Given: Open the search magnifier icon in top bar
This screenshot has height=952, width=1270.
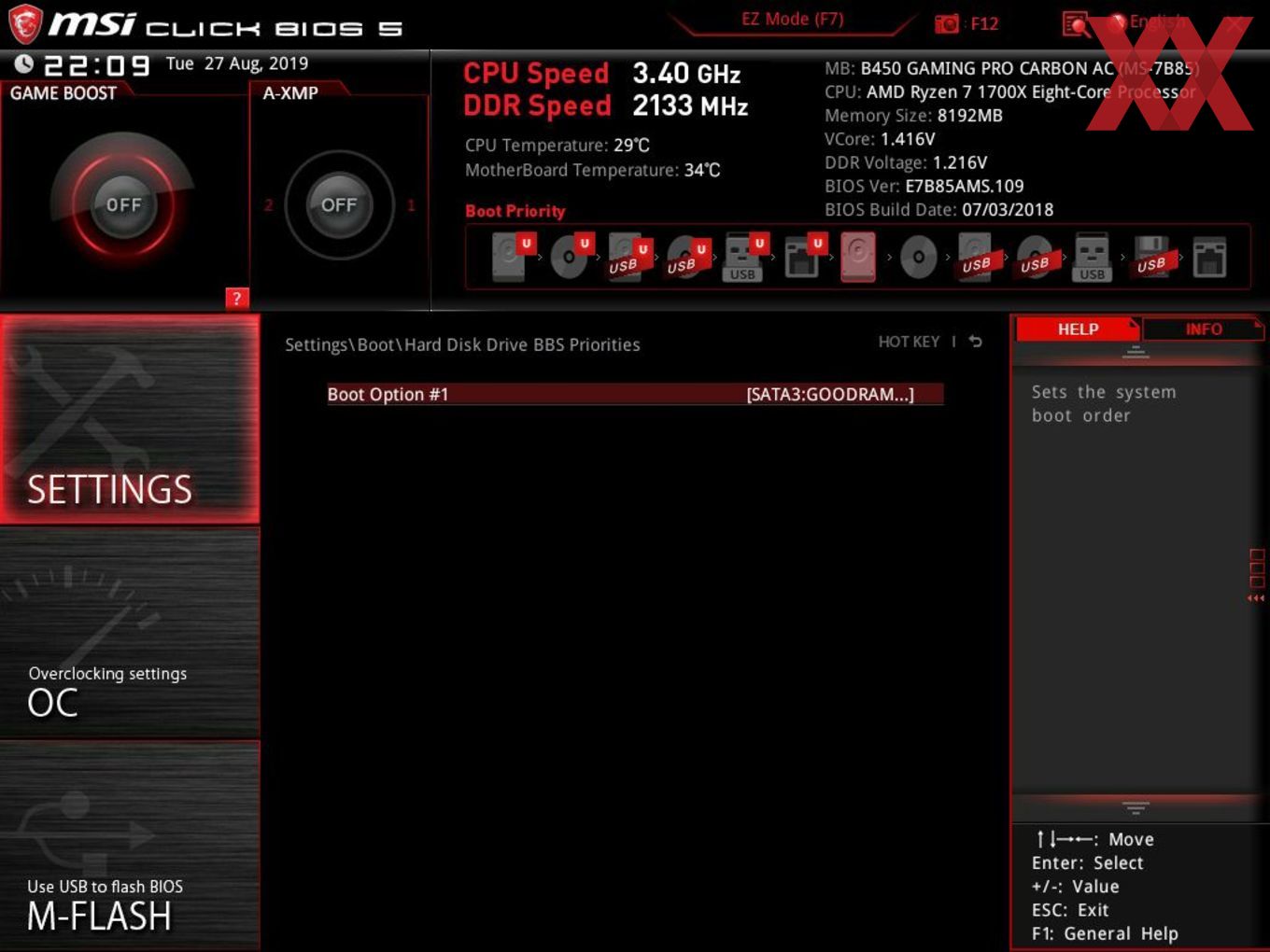Looking at the screenshot, I should (1076, 23).
